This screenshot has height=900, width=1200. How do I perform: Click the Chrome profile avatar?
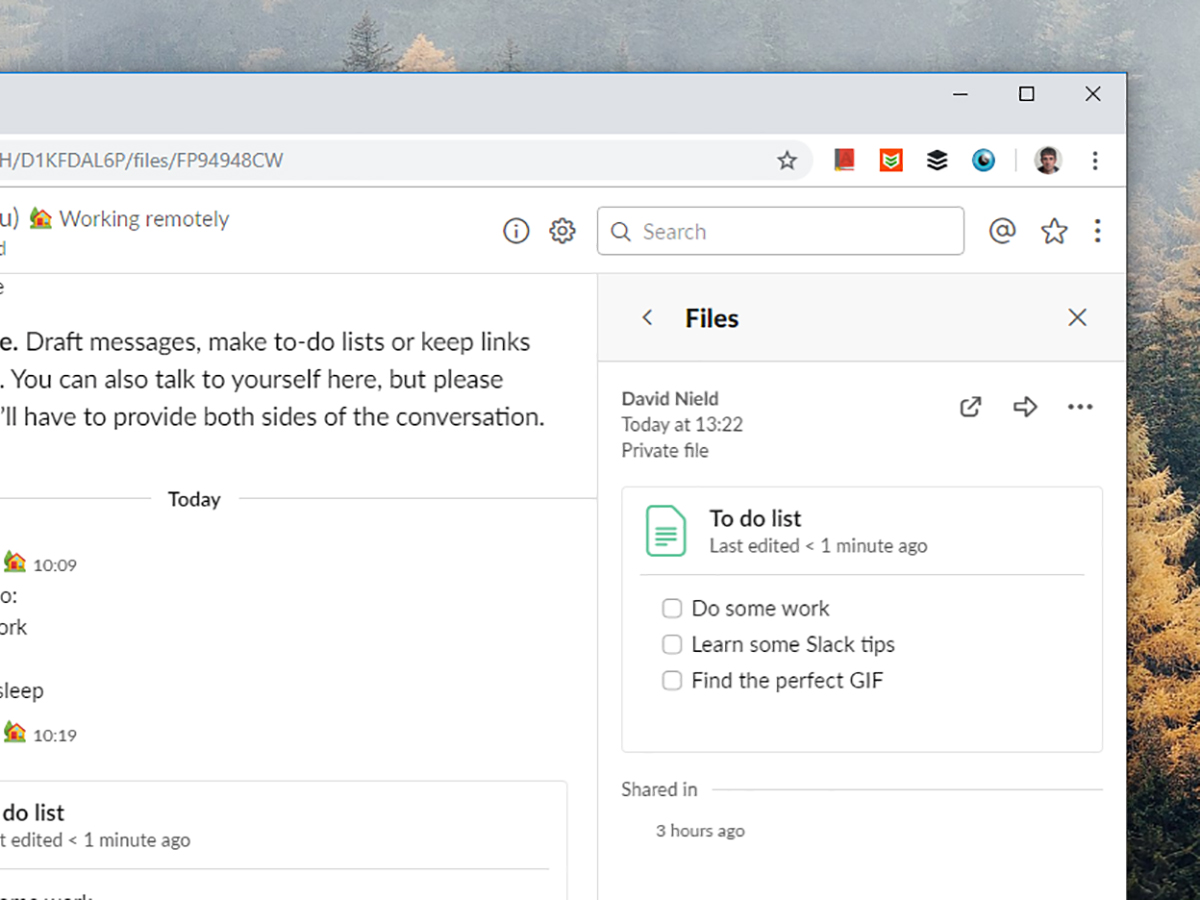(1047, 160)
